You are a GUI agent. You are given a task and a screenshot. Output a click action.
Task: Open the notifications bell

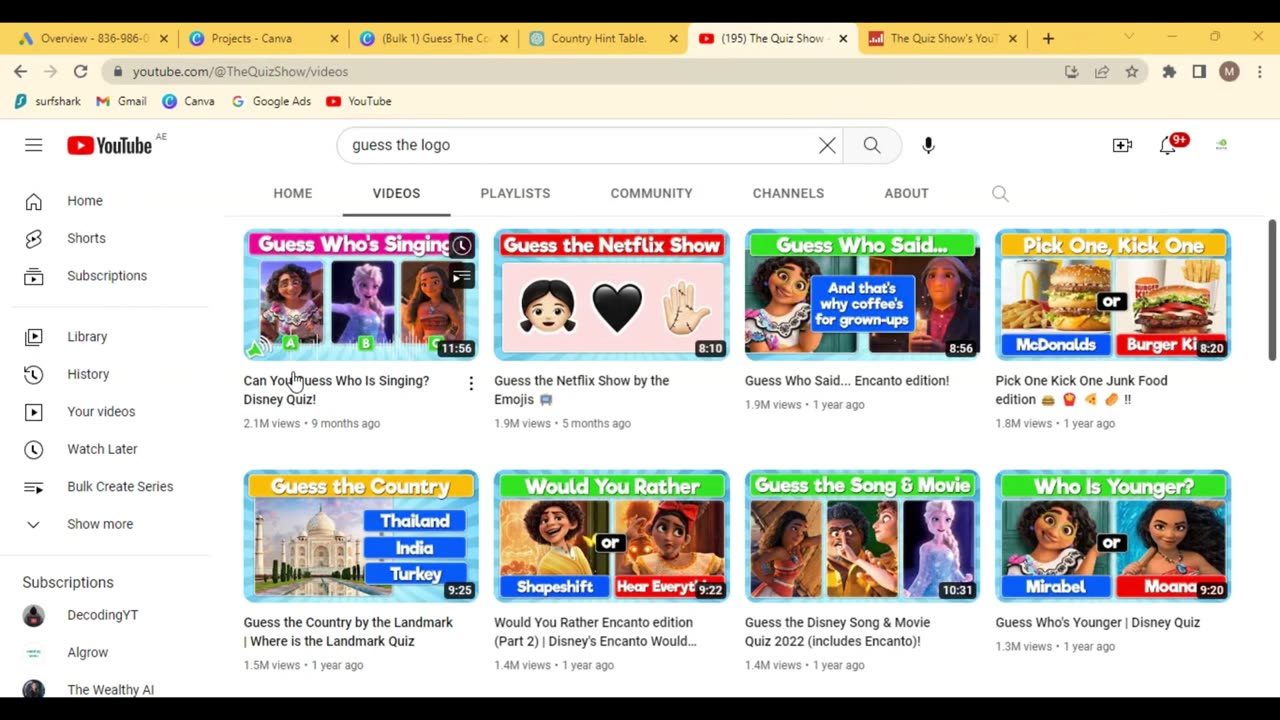tap(1167, 146)
